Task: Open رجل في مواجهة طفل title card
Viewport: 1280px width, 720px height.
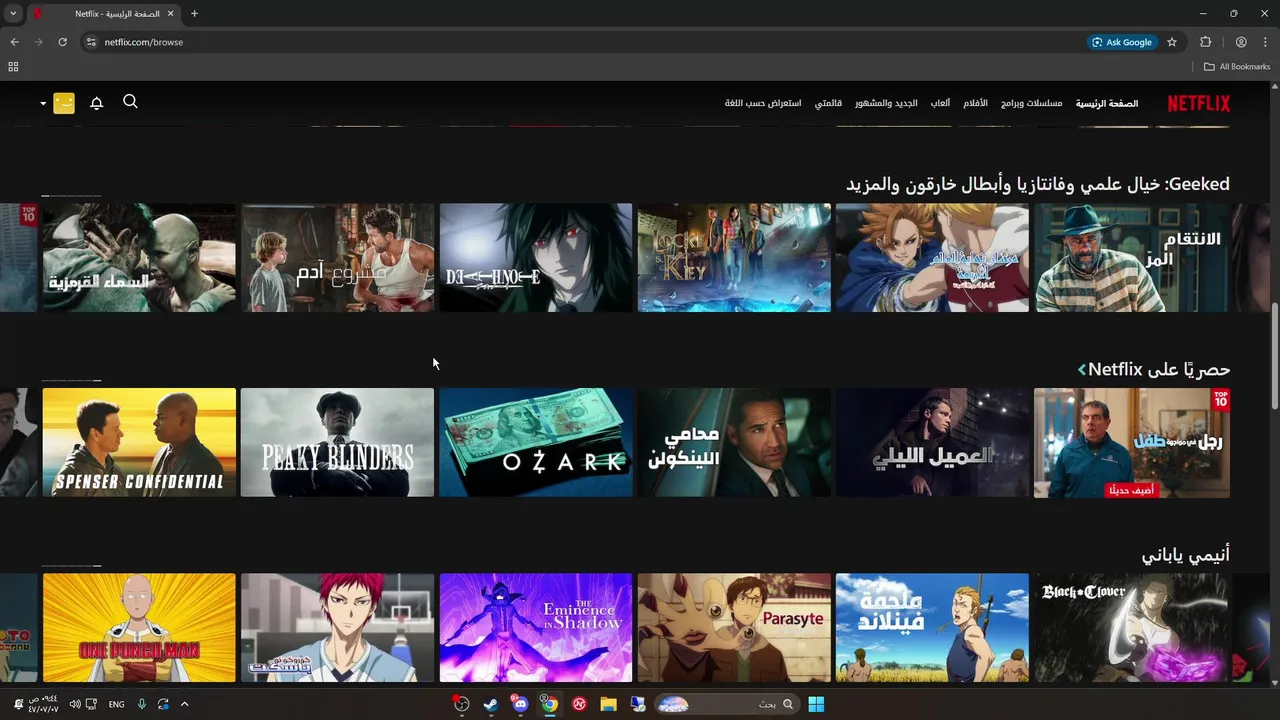Action: pos(1130,443)
